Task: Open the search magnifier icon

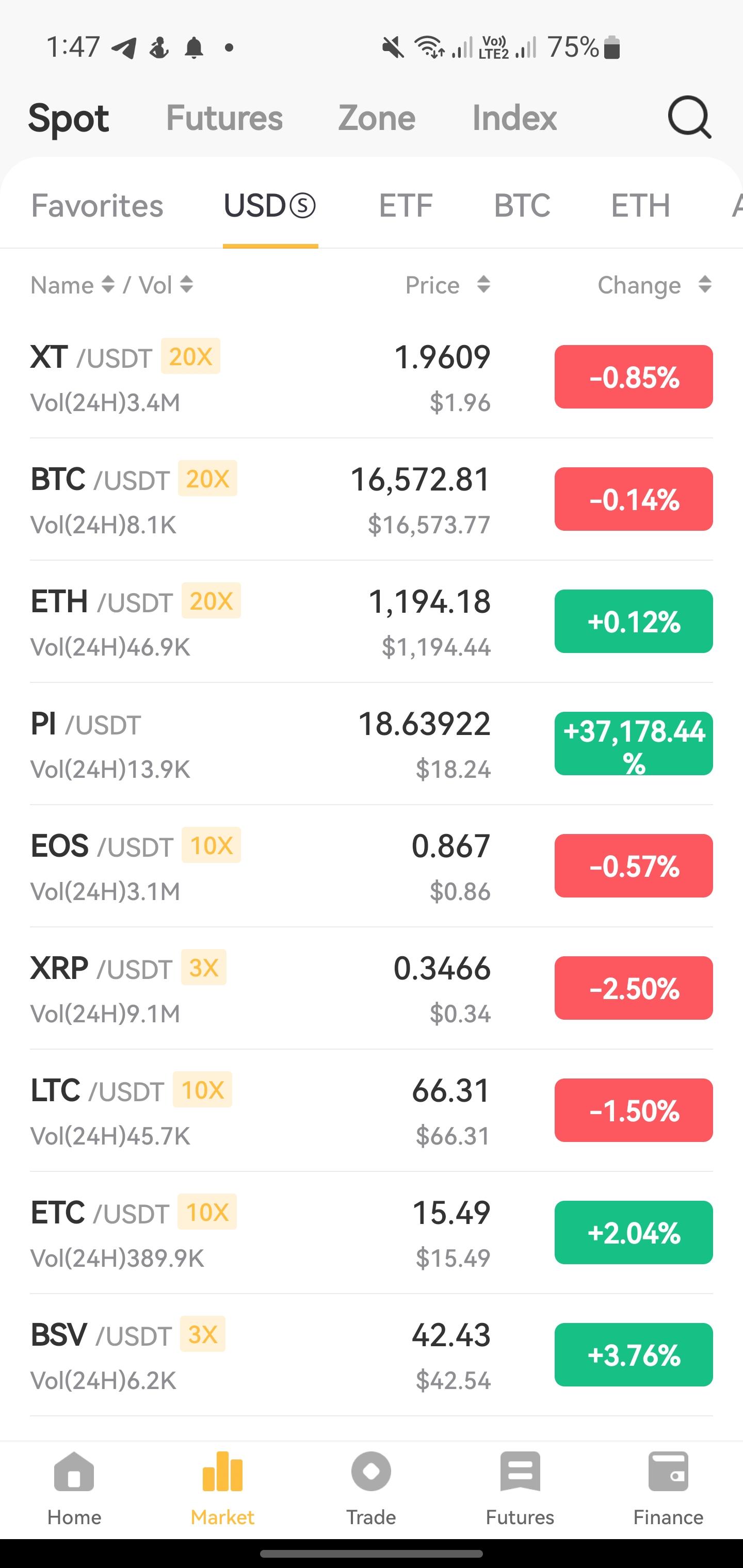Action: pos(689,118)
